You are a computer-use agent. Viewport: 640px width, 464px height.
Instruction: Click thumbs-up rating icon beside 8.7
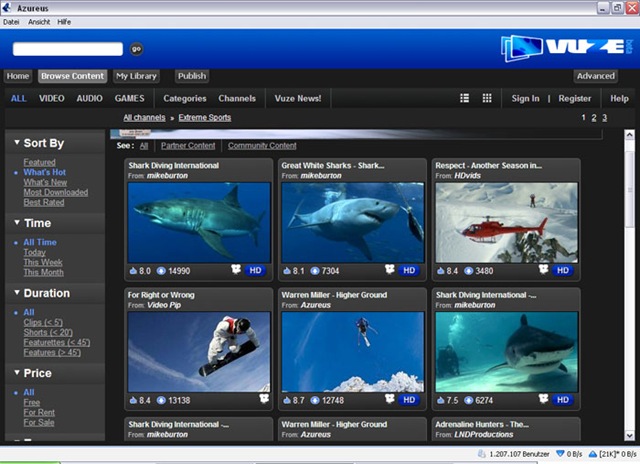[x=287, y=400]
